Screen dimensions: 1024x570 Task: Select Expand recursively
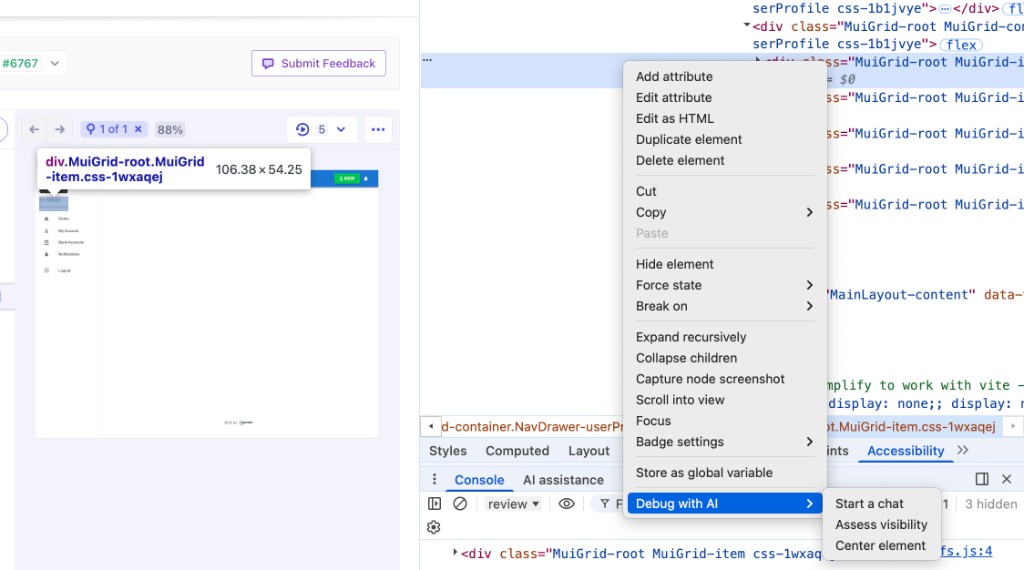click(x=691, y=337)
